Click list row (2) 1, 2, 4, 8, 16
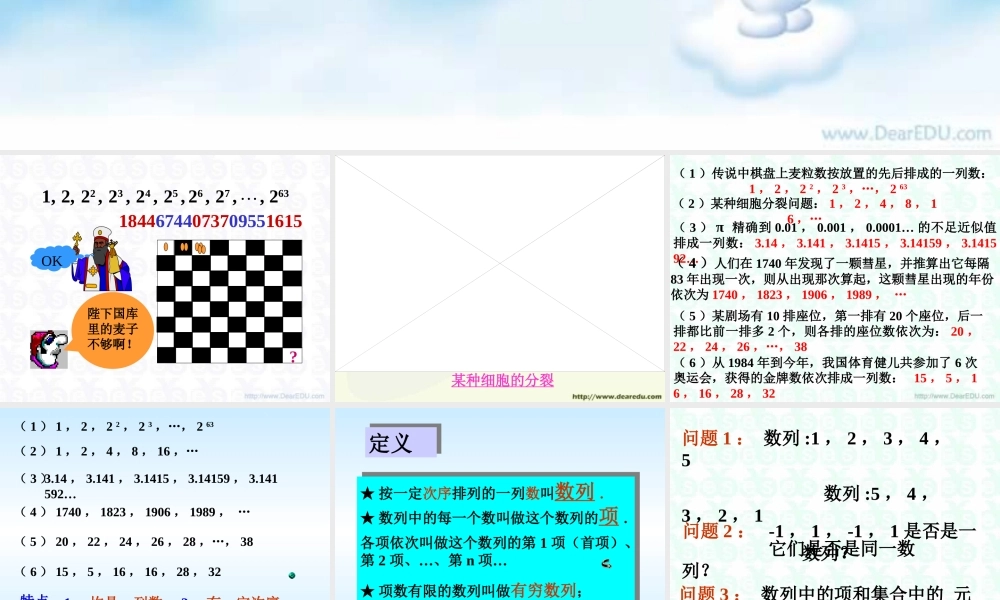 [x=108, y=451]
